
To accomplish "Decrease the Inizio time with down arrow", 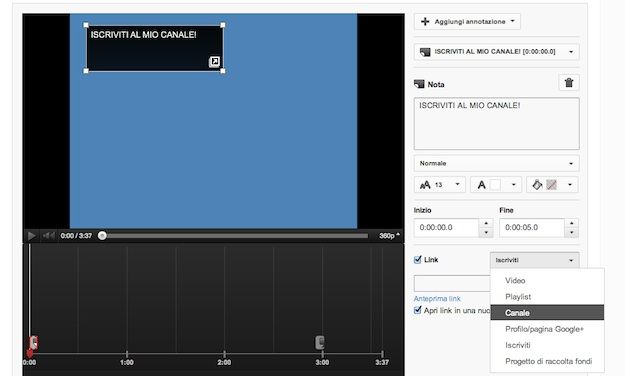I will tap(486, 232).
